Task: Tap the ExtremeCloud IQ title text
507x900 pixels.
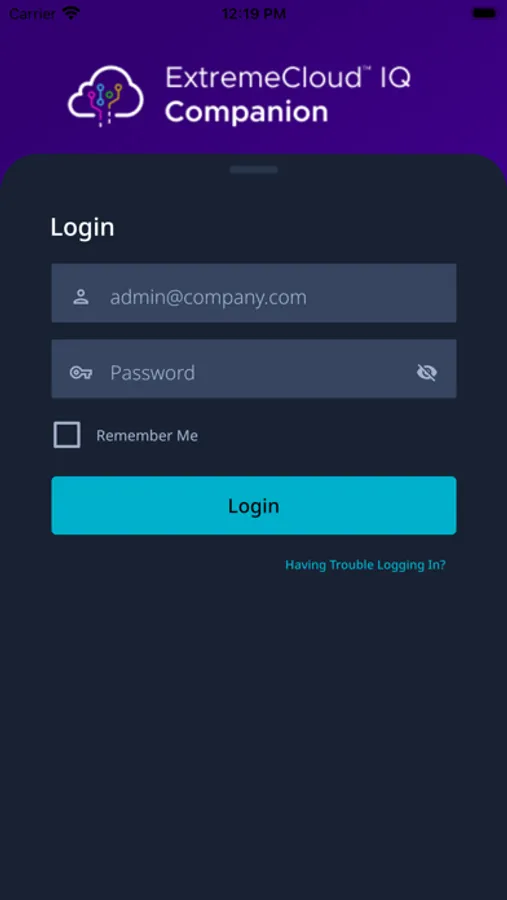Action: (288, 77)
